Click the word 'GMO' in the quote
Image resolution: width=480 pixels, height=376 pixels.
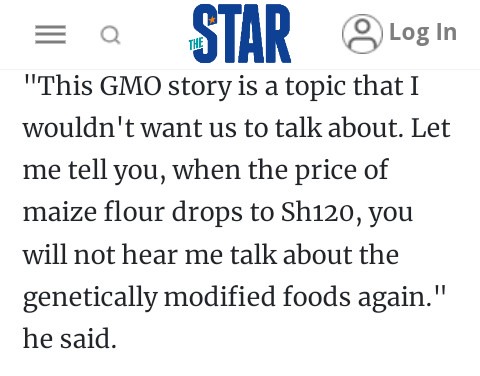(130, 86)
